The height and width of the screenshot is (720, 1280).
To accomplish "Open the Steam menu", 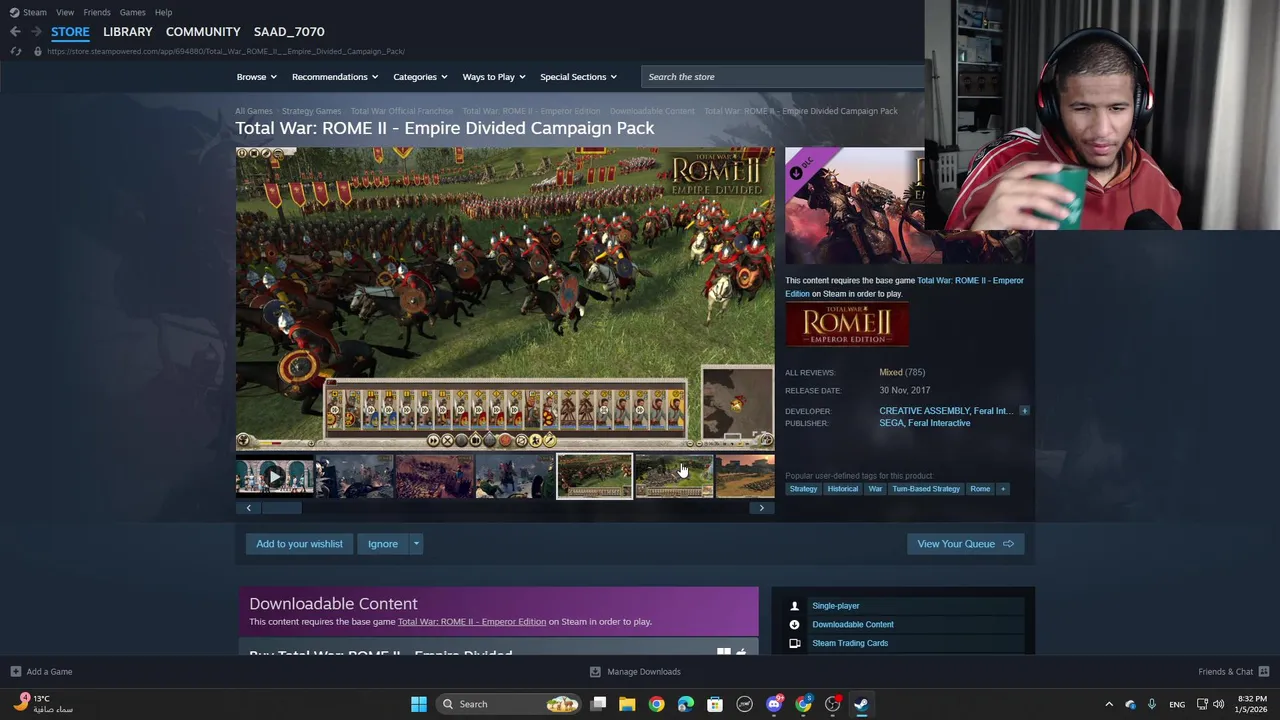I will pyautogui.click(x=28, y=12).
